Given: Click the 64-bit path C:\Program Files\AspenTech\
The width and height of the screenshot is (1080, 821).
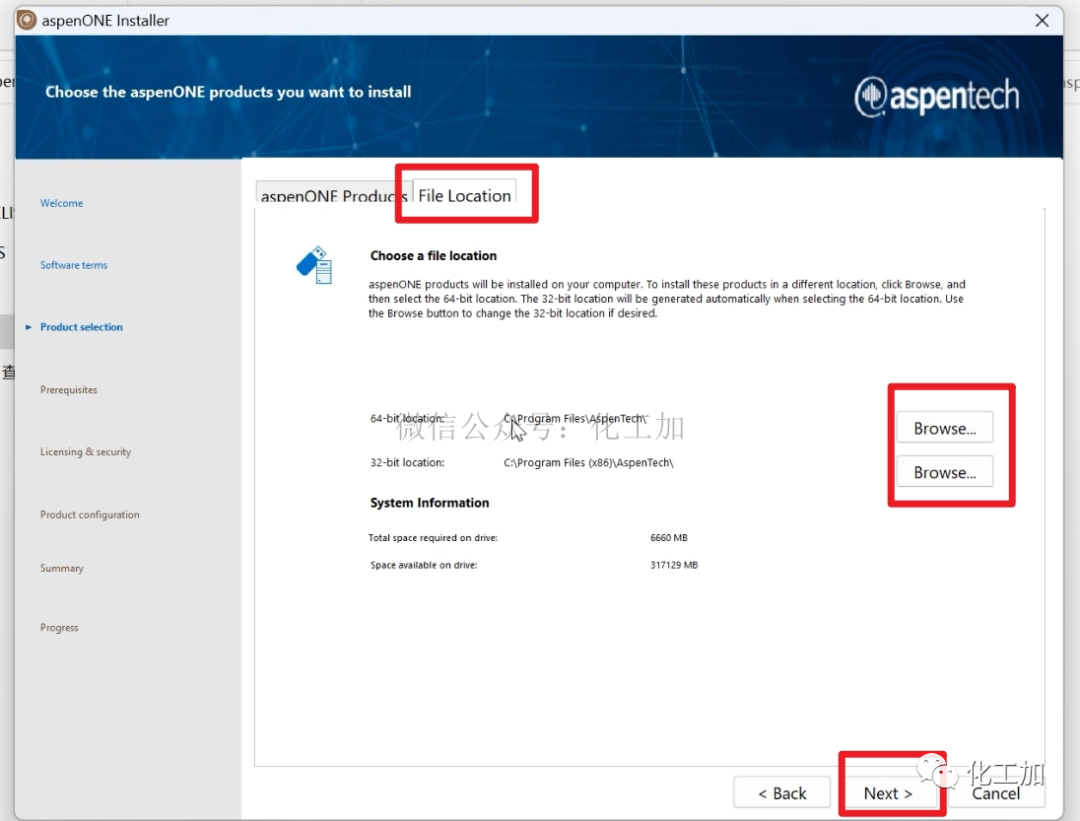Looking at the screenshot, I should (575, 419).
